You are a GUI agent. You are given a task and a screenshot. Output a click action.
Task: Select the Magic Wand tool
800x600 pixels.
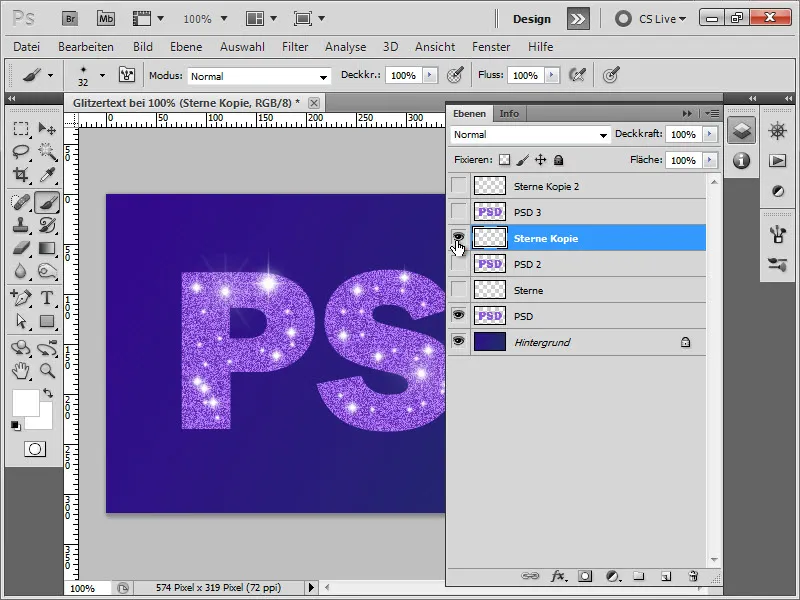(47, 152)
